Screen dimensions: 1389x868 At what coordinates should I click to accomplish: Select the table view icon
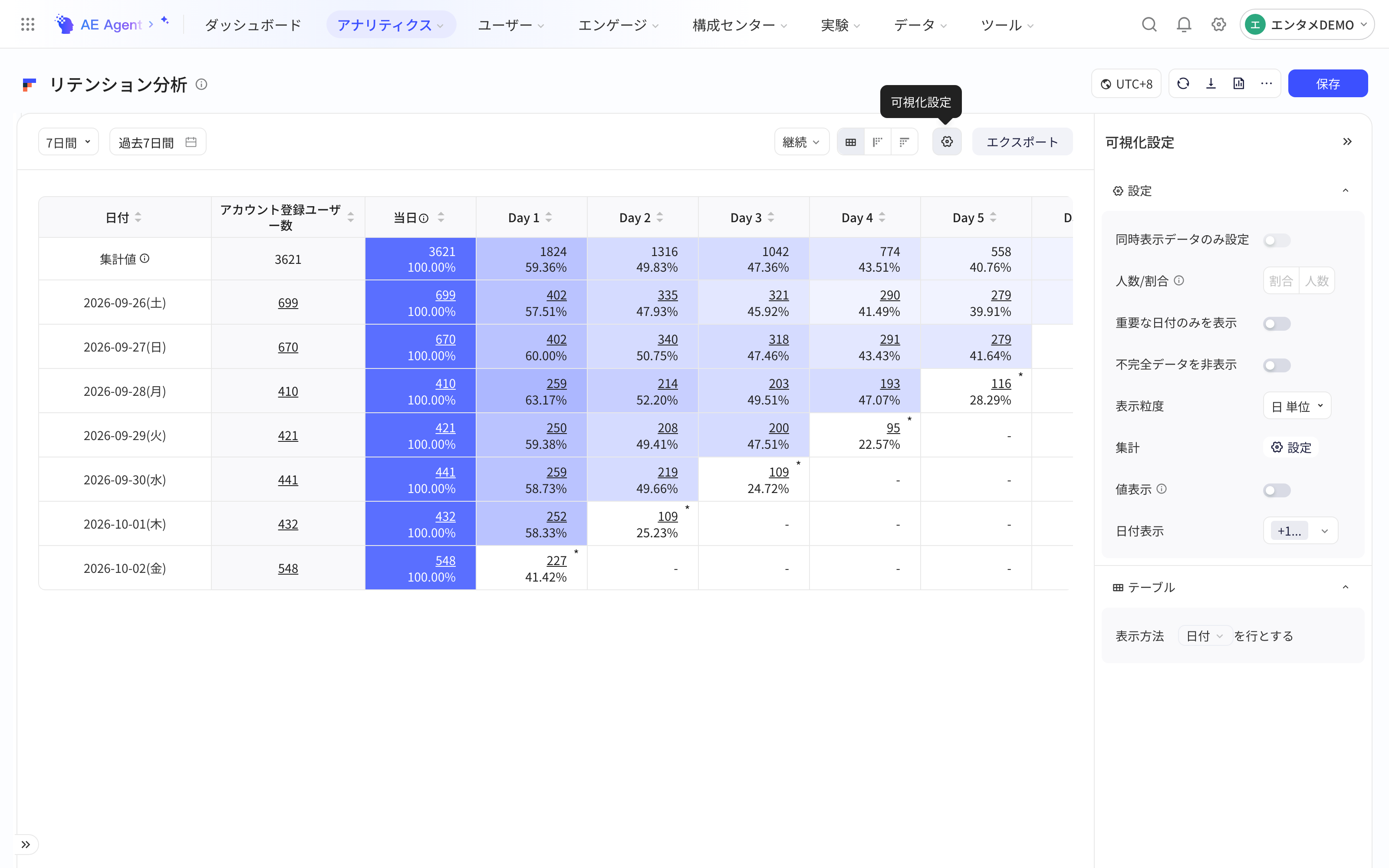point(851,142)
